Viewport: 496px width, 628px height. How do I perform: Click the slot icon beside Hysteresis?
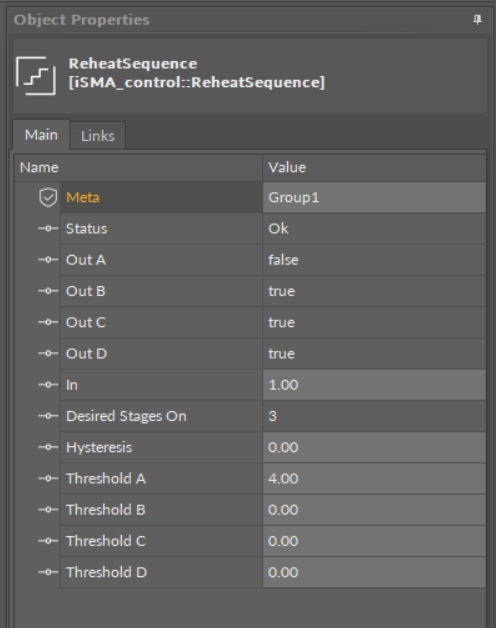pos(48,447)
